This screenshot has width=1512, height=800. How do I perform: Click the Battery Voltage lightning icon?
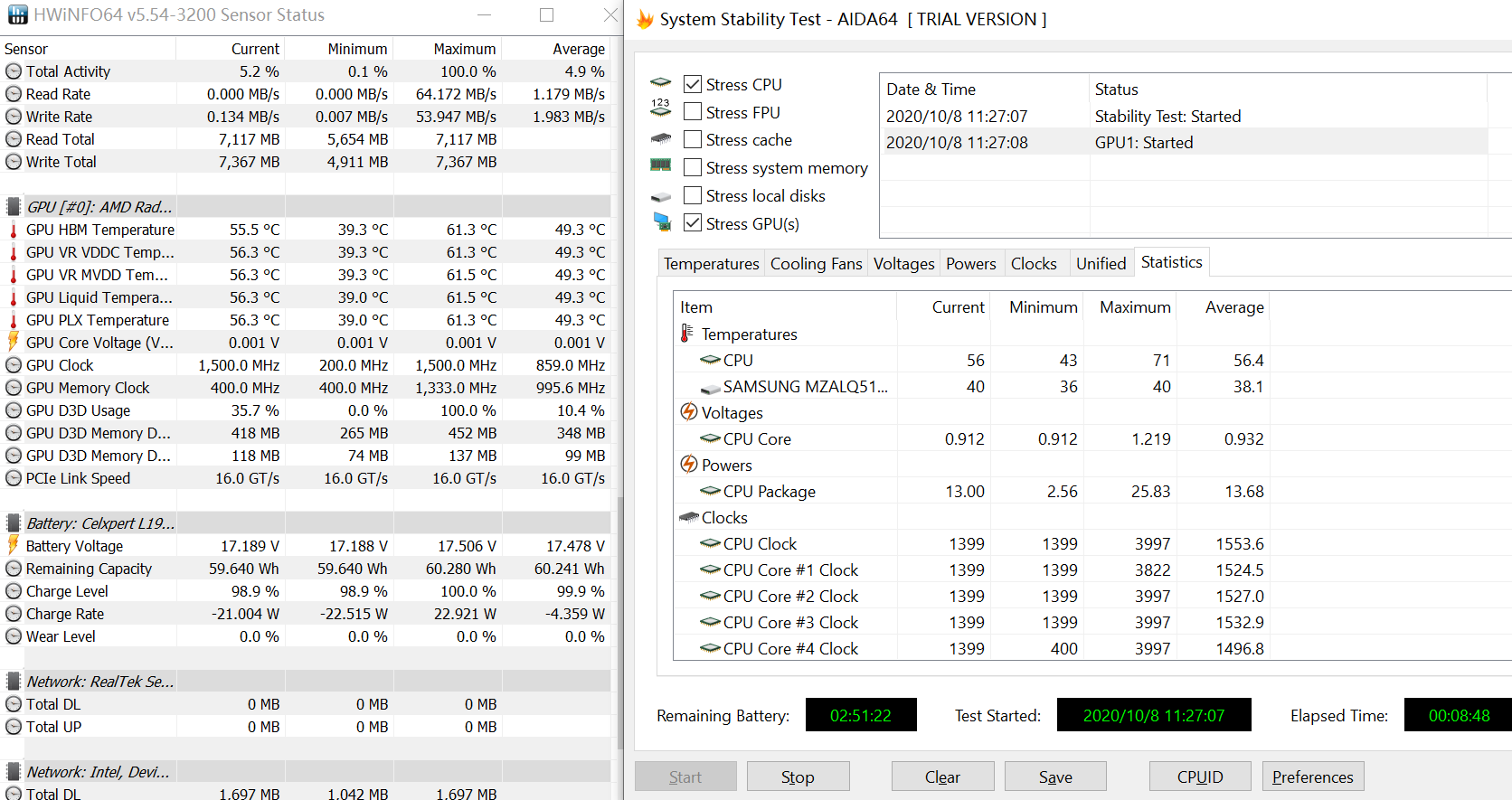[13, 545]
